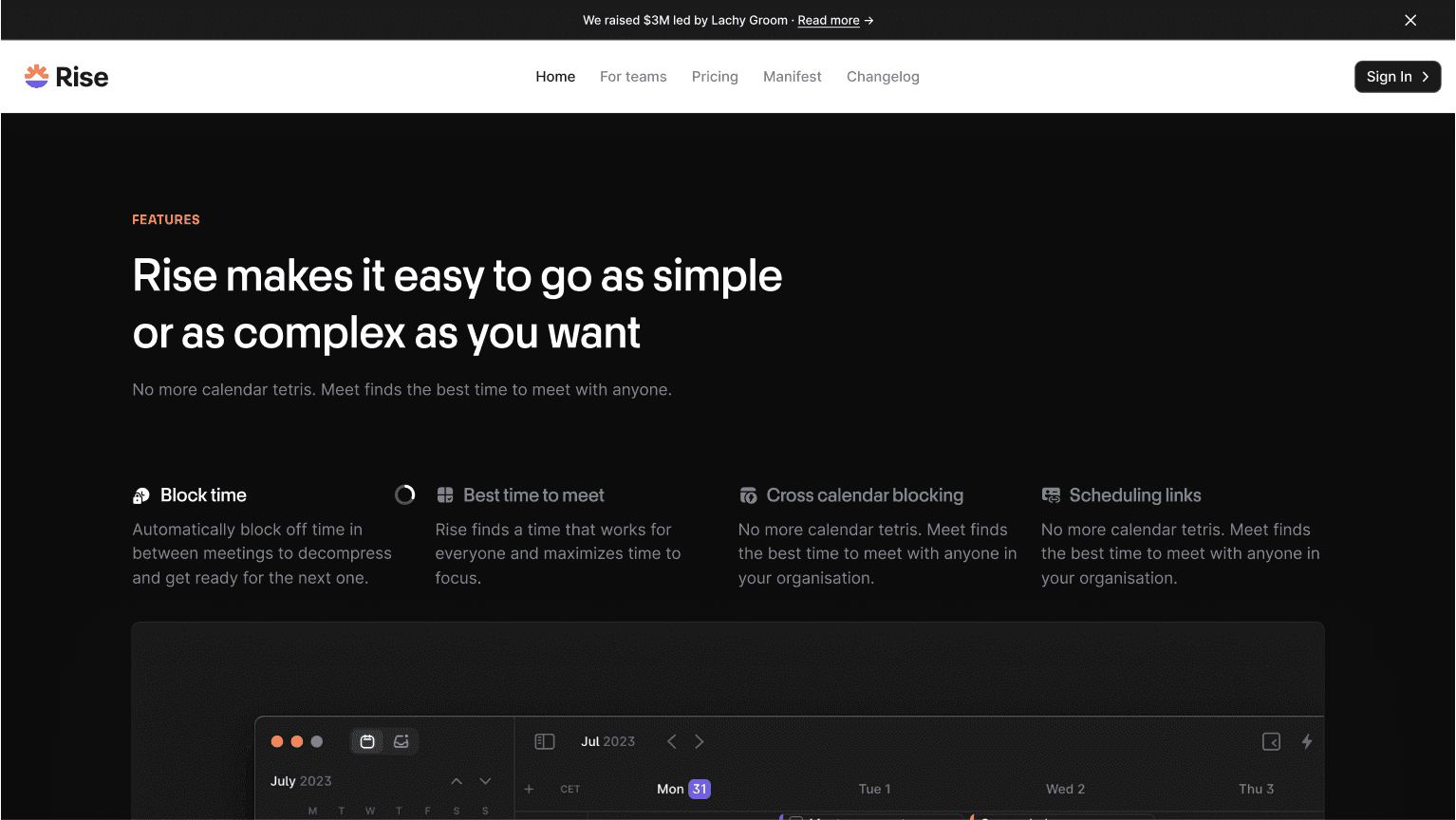Image resolution: width=1456 pixels, height=820 pixels.
Task: Navigate to Pricing
Action: (715, 77)
